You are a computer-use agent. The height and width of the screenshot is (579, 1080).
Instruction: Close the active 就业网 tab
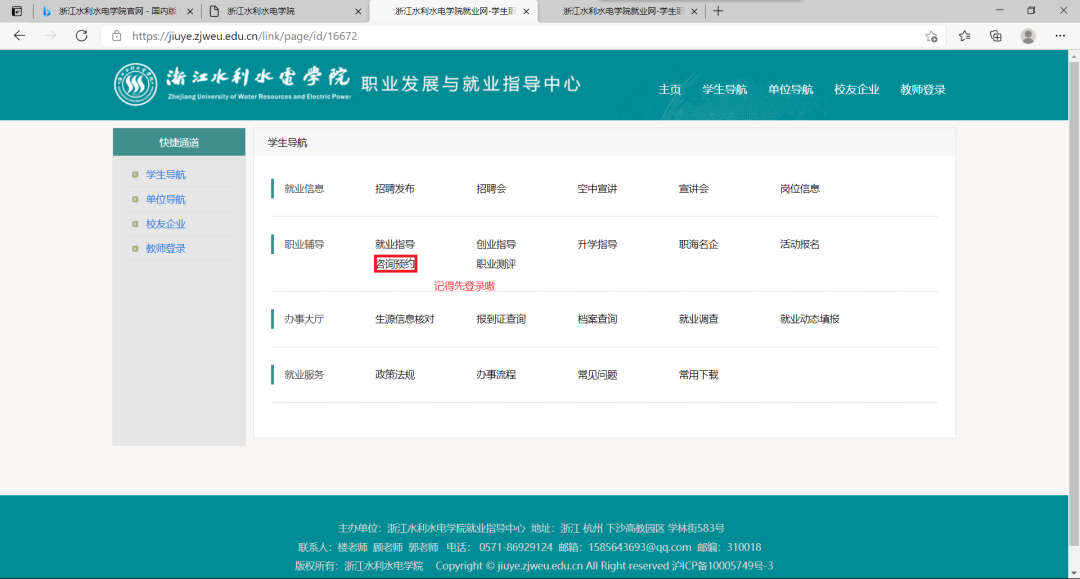pos(526,11)
